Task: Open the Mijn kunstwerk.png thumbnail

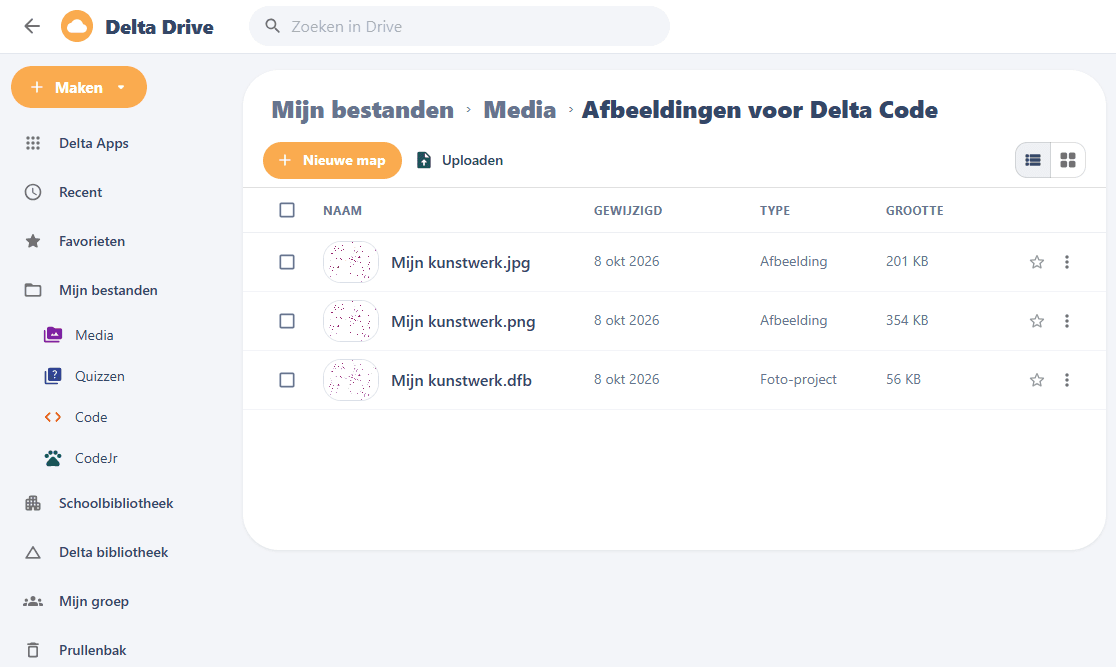Action: 351,321
